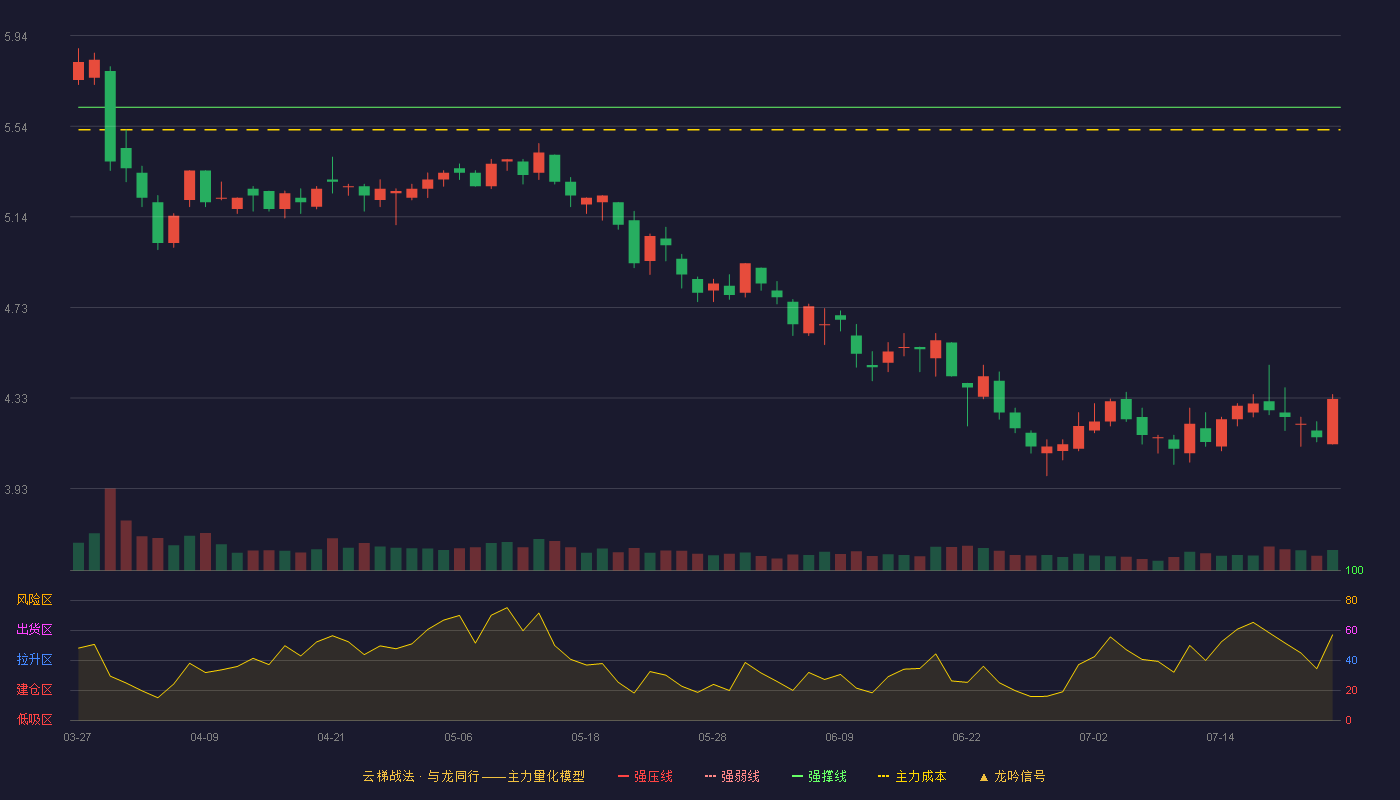This screenshot has height=800, width=1400.
Task: Click the 06-22 date label
Action: coord(966,737)
